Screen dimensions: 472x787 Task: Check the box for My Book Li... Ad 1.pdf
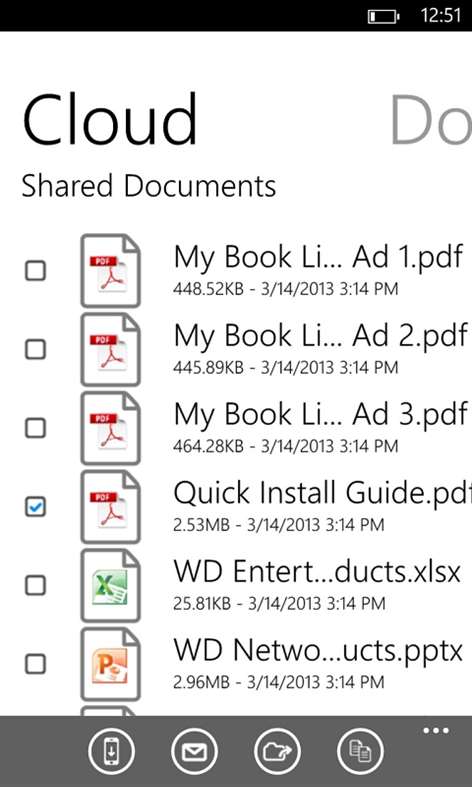point(35,271)
